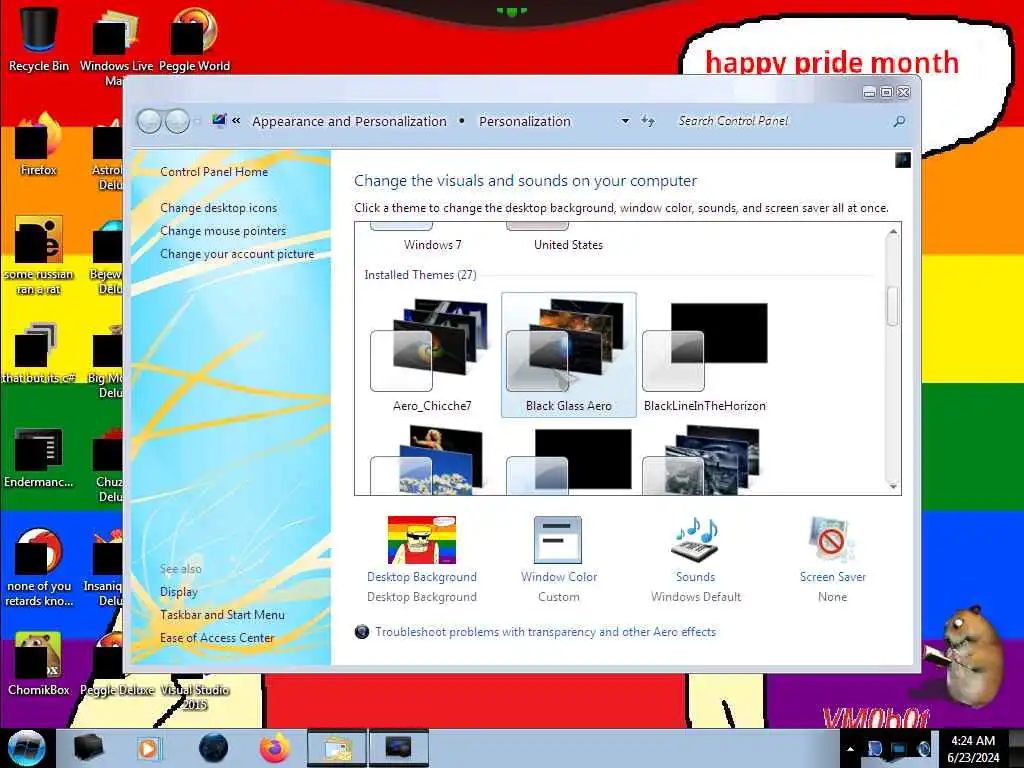Screen dimensions: 1024x768
Task: Open the media player taskbar icon
Action: pyautogui.click(x=148, y=748)
